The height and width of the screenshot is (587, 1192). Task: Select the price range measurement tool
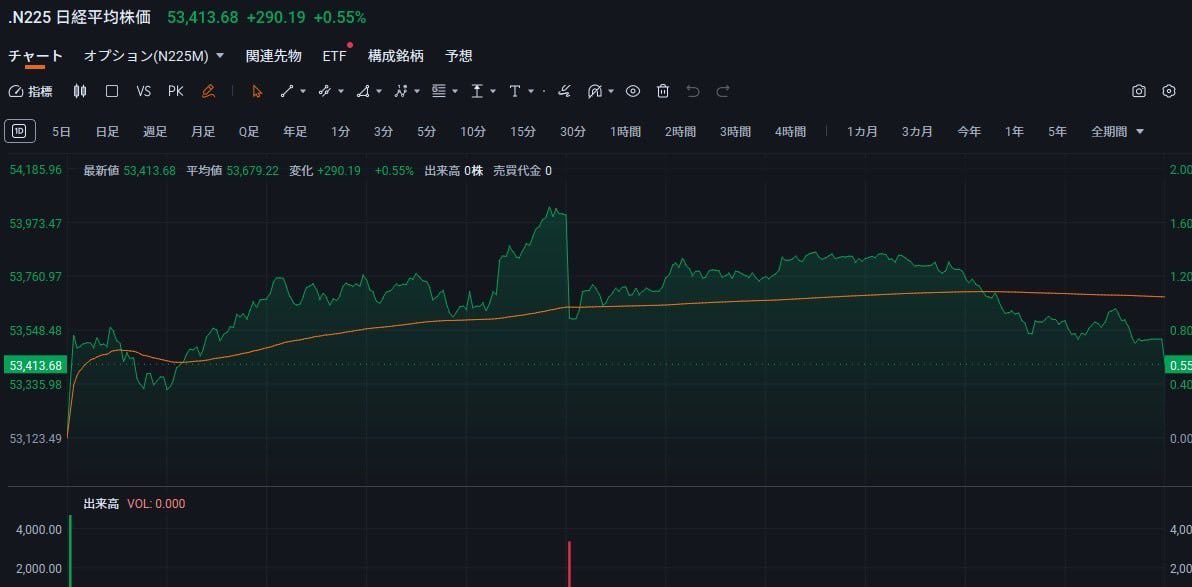[477, 91]
